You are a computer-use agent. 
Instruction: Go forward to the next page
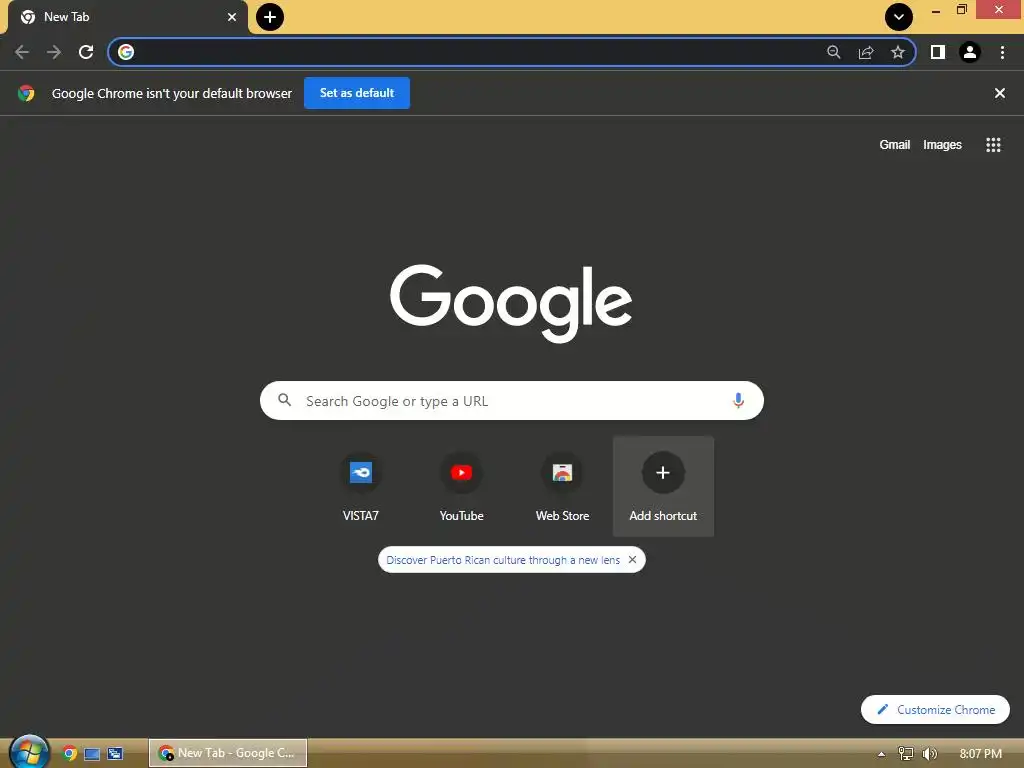point(54,52)
